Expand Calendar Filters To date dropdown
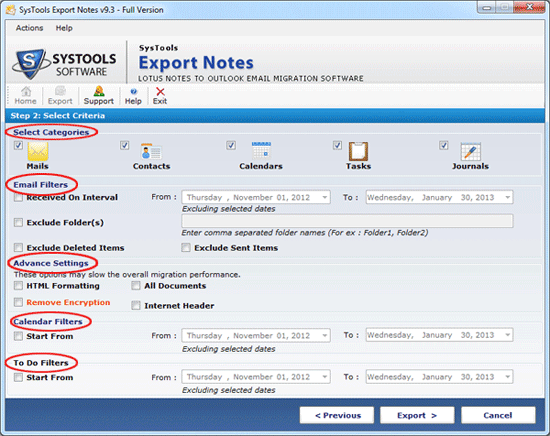The height and width of the screenshot is (436, 550). 508,335
